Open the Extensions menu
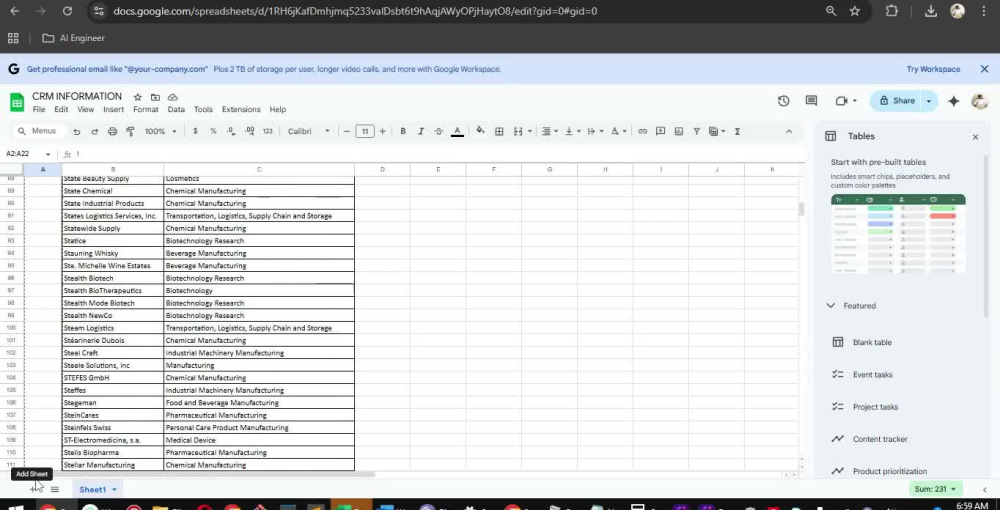1000x510 pixels. tap(241, 110)
